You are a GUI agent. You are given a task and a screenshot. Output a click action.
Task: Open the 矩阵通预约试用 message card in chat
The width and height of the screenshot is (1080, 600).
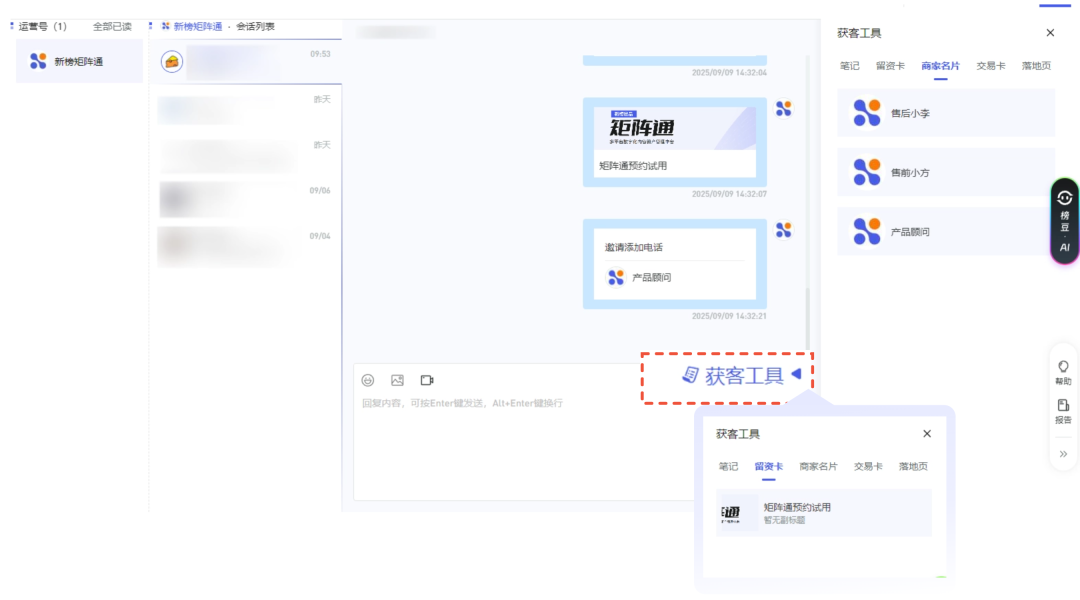tap(675, 142)
